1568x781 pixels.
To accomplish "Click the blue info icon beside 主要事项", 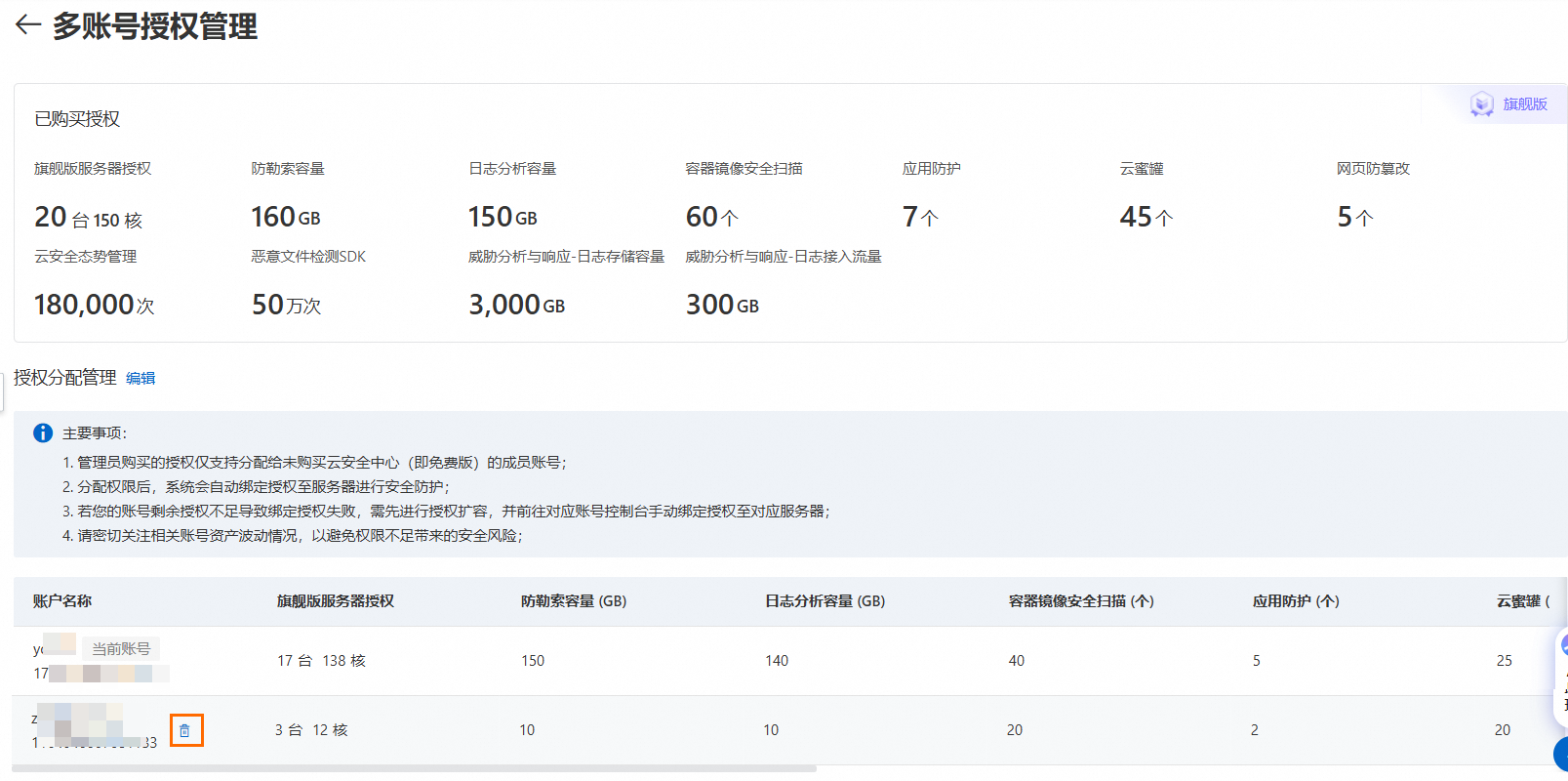I will (x=43, y=433).
